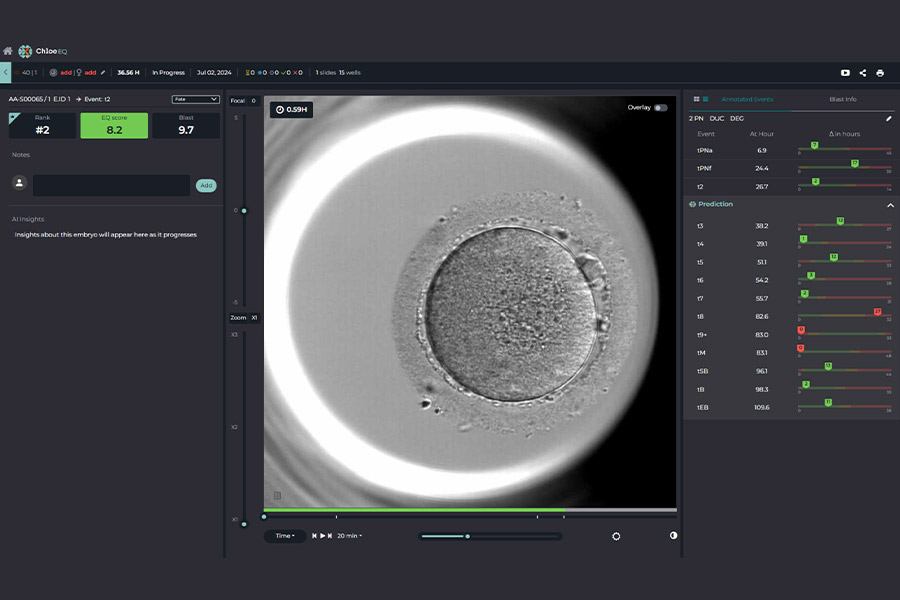Screen dimensions: 900x600
Task: Open the video export icon
Action: (845, 73)
